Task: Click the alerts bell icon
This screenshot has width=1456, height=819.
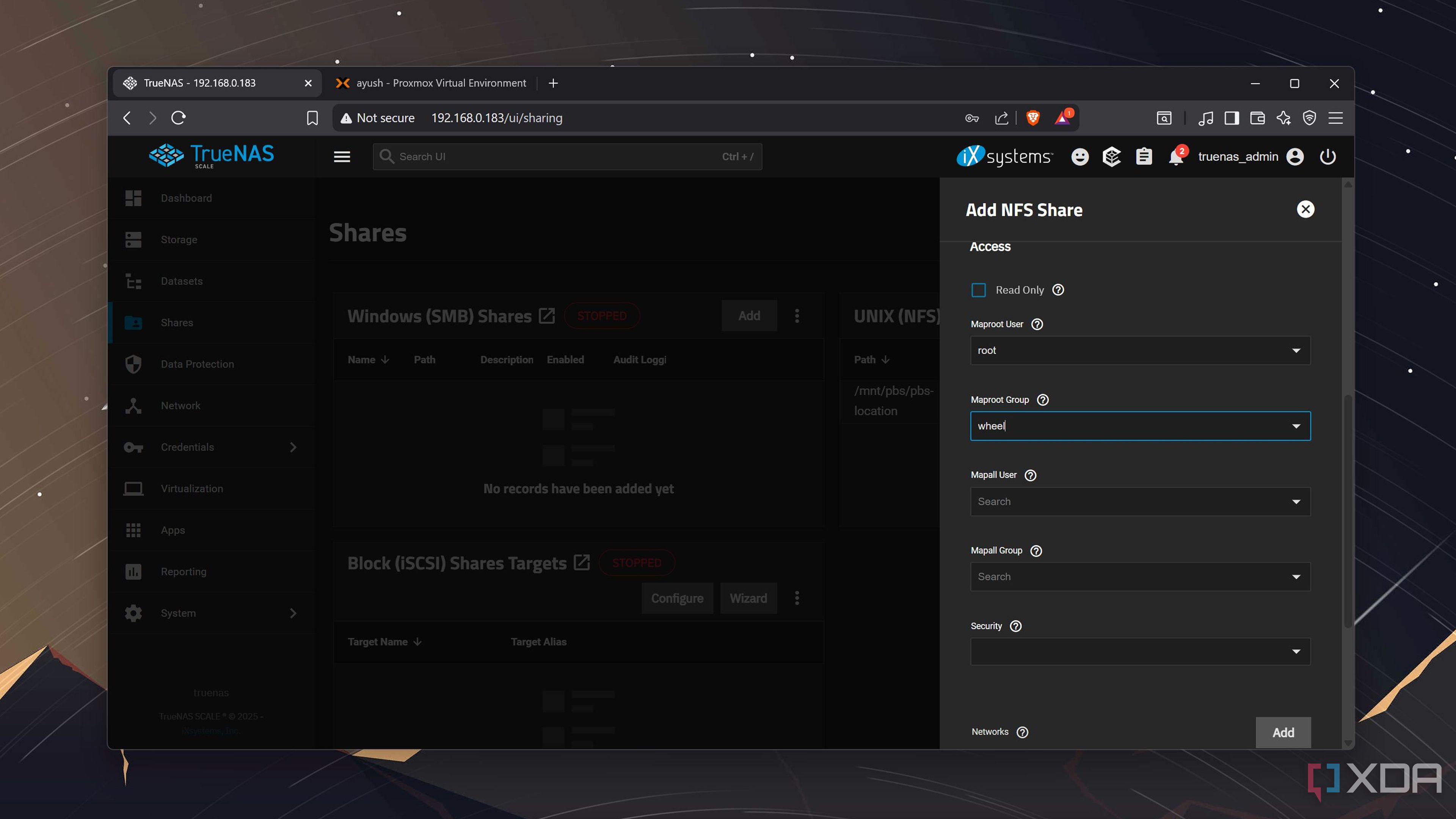Action: [x=1176, y=157]
